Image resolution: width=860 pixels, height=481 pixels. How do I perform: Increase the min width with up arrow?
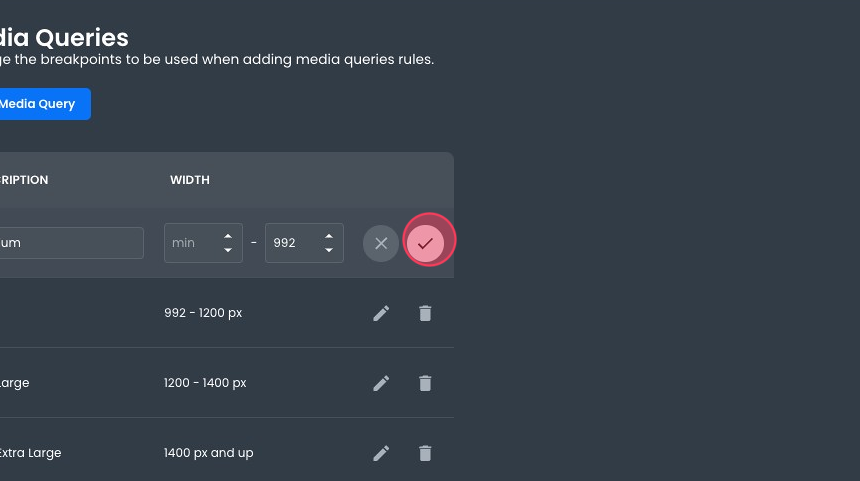228,237
